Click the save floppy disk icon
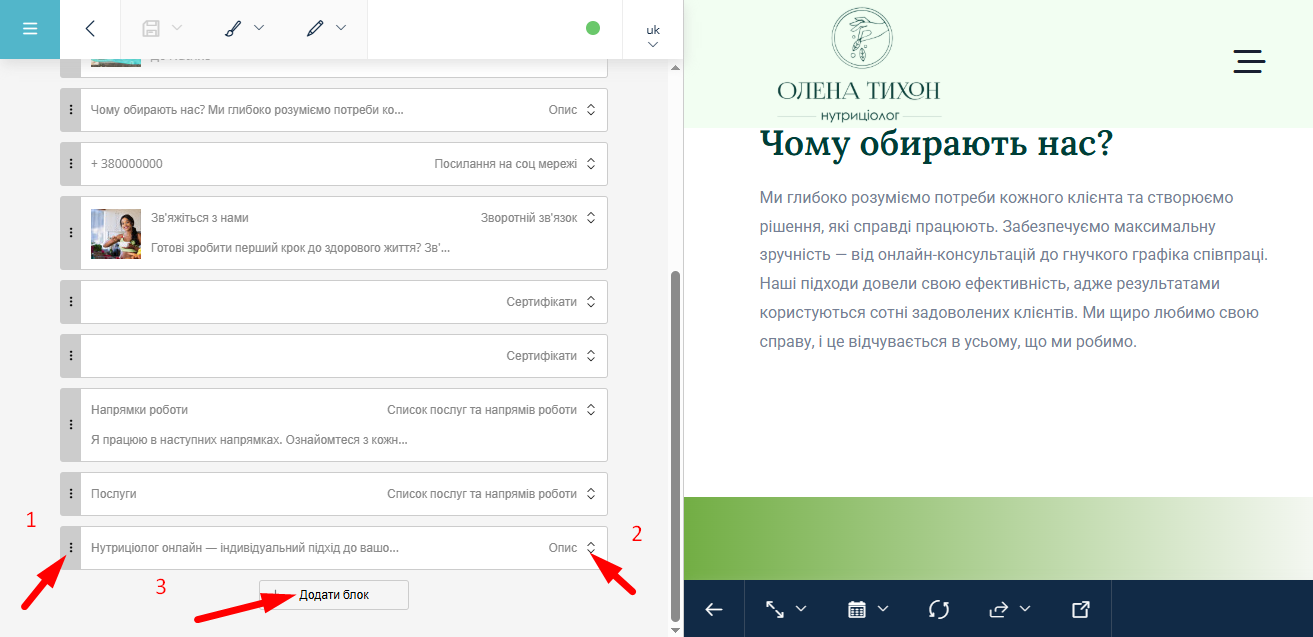The image size is (1313, 637). pos(151,29)
